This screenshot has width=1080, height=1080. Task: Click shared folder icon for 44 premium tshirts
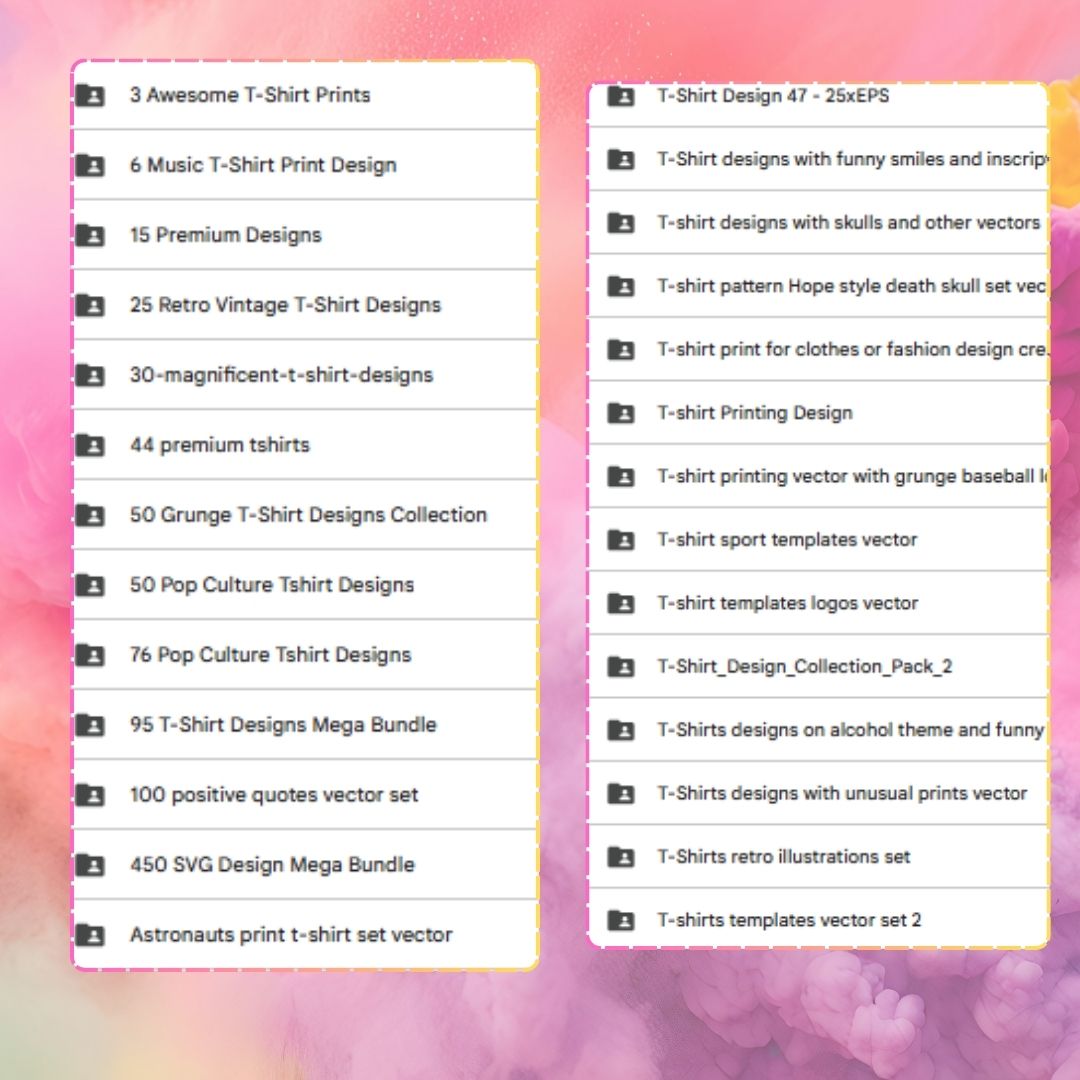coord(90,445)
